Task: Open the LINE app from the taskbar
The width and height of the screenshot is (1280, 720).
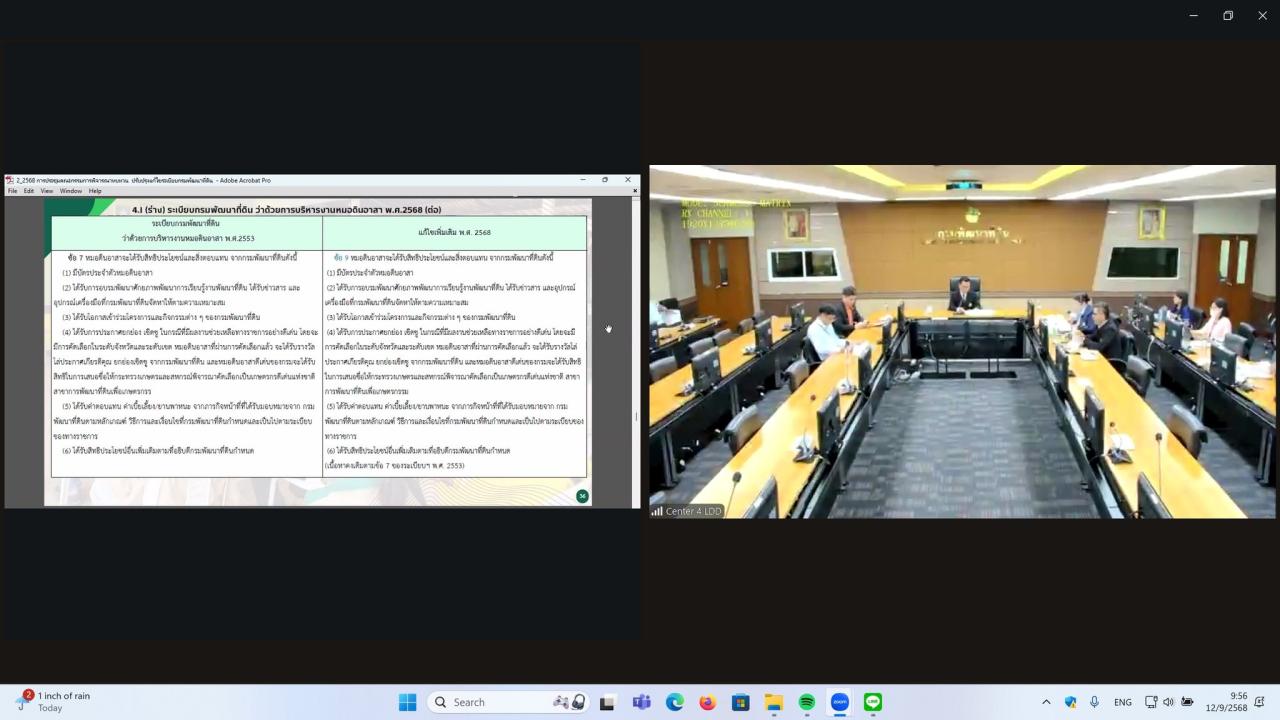Action: point(873,702)
